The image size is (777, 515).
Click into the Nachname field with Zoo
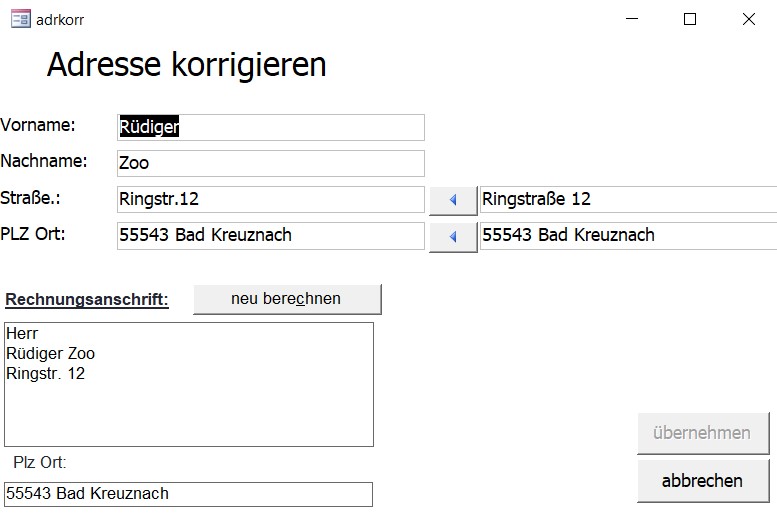pos(270,163)
